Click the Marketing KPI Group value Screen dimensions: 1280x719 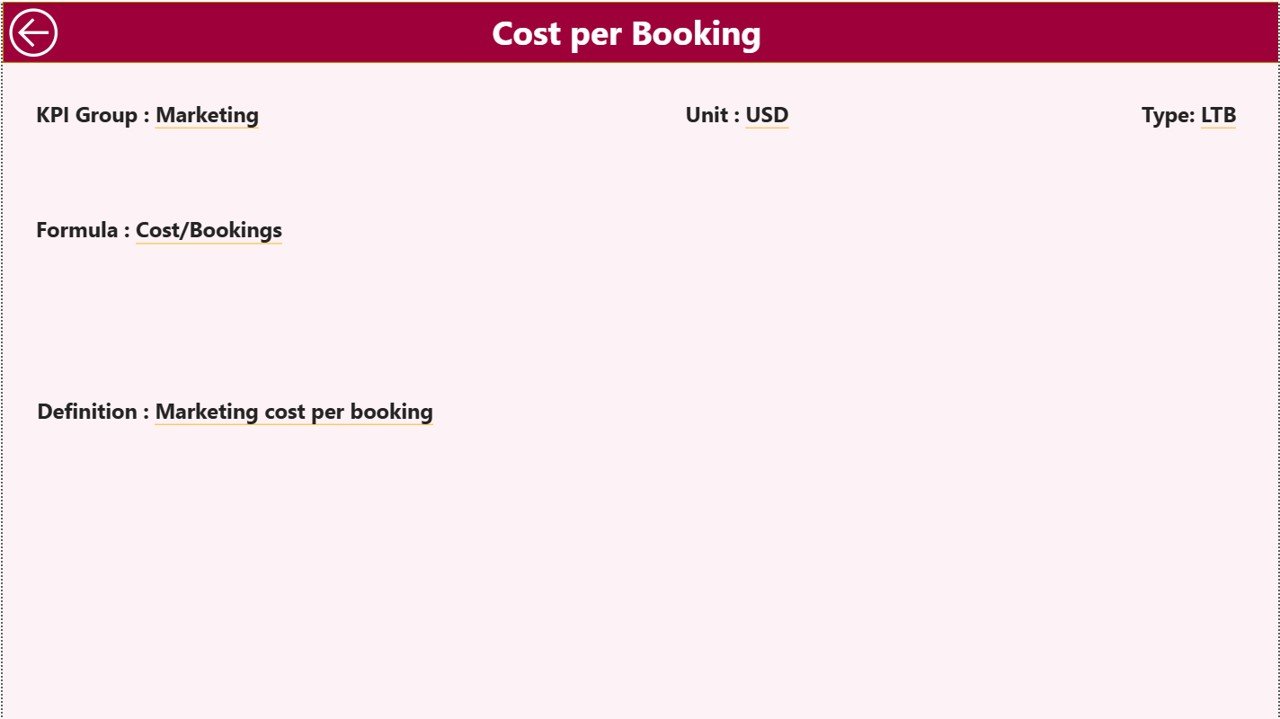[206, 115]
